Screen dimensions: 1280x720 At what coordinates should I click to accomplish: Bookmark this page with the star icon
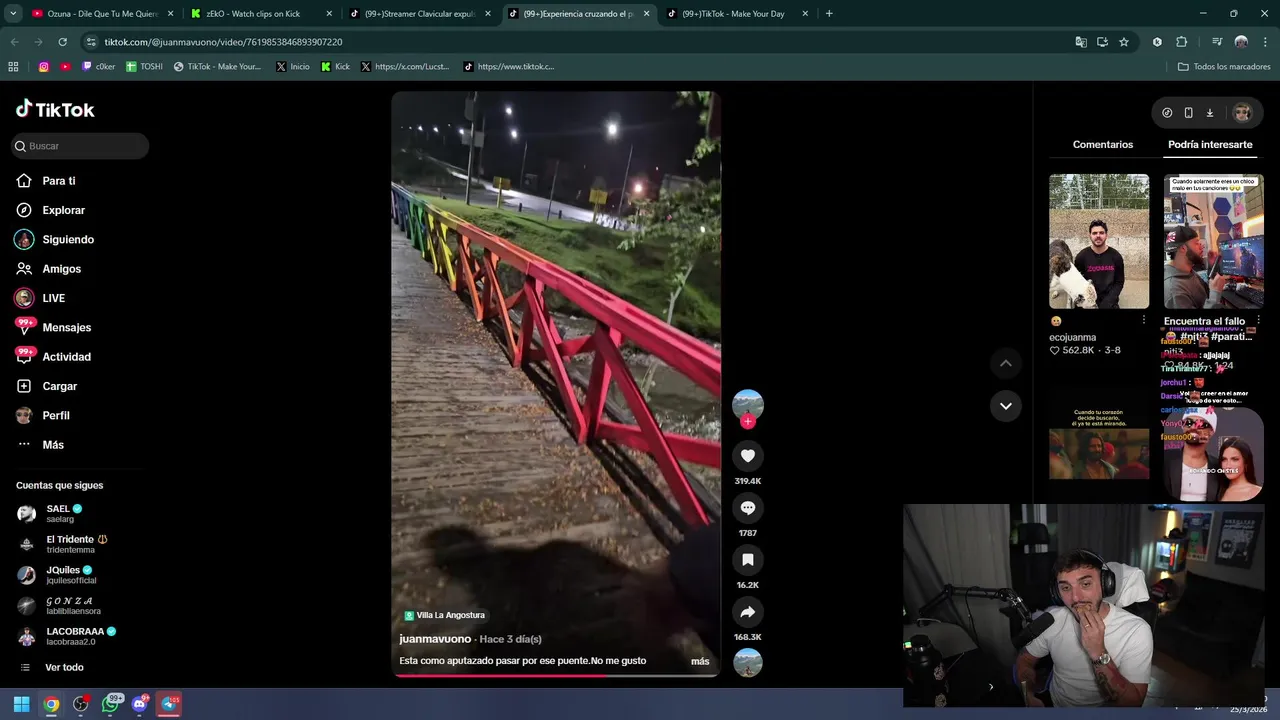click(1124, 42)
